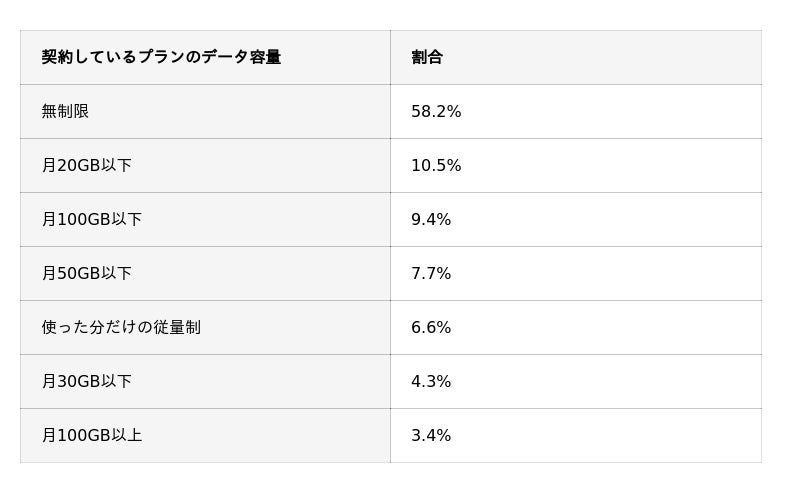Select the 無制限 row label

pos(65,111)
